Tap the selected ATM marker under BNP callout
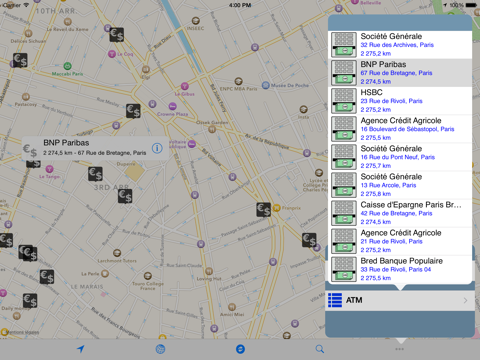 tap(95, 174)
